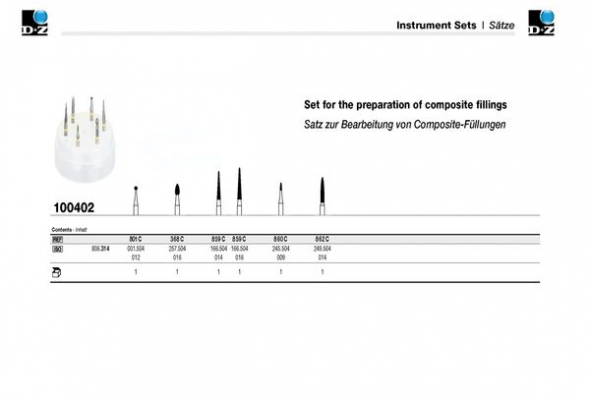Click the bur drawing above 859C size 014
This screenshot has height=400, width=590.
click(x=219, y=193)
